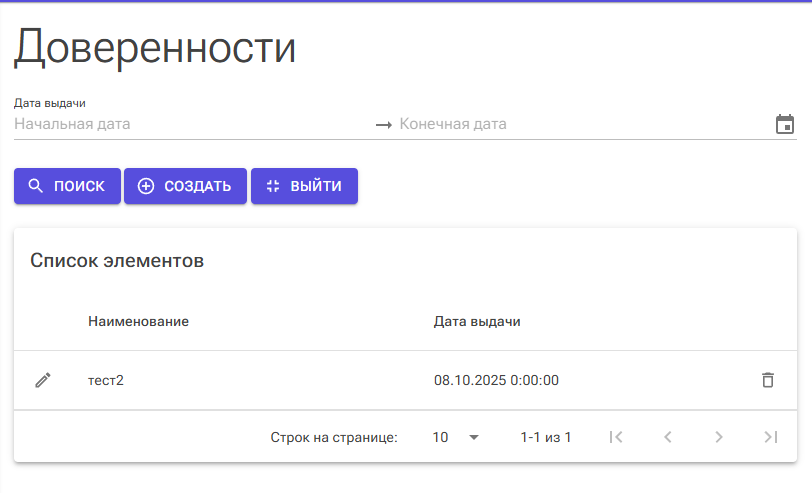Go to the first page of results

(x=616, y=437)
